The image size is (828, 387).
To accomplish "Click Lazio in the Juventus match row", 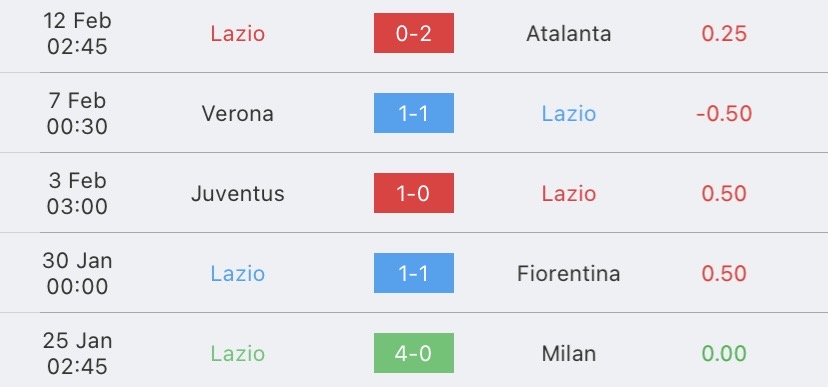I will pyautogui.click(x=569, y=194).
